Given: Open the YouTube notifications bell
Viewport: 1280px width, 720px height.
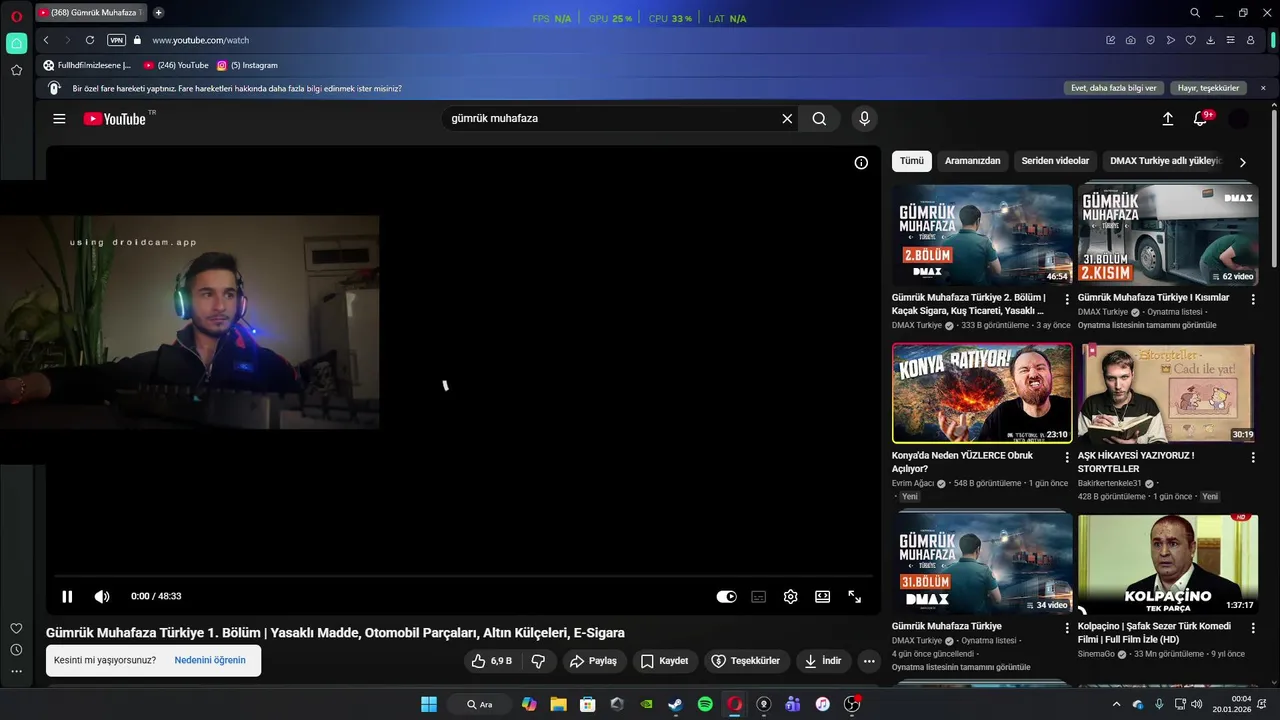Looking at the screenshot, I should [1201, 119].
